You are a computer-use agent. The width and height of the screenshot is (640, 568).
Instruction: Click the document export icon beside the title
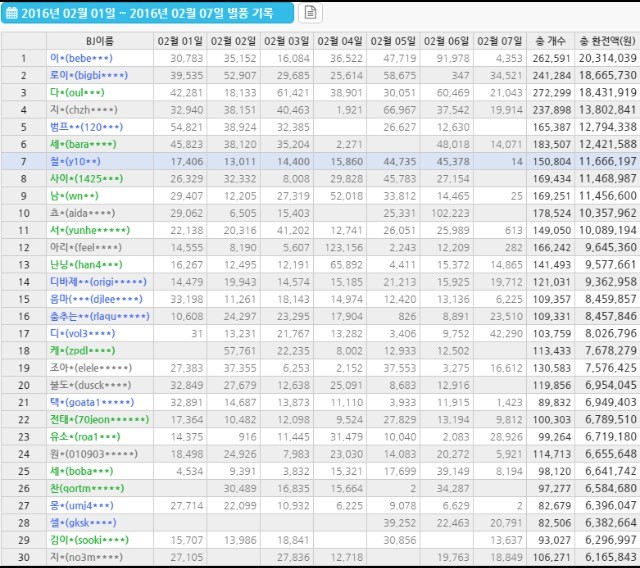310,13
